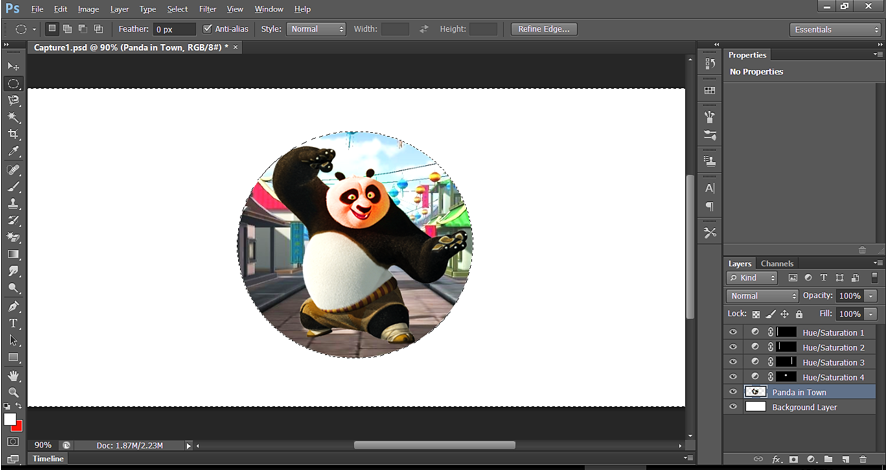
Task: Click the Panda in Town layer thumbnail
Action: point(756,392)
